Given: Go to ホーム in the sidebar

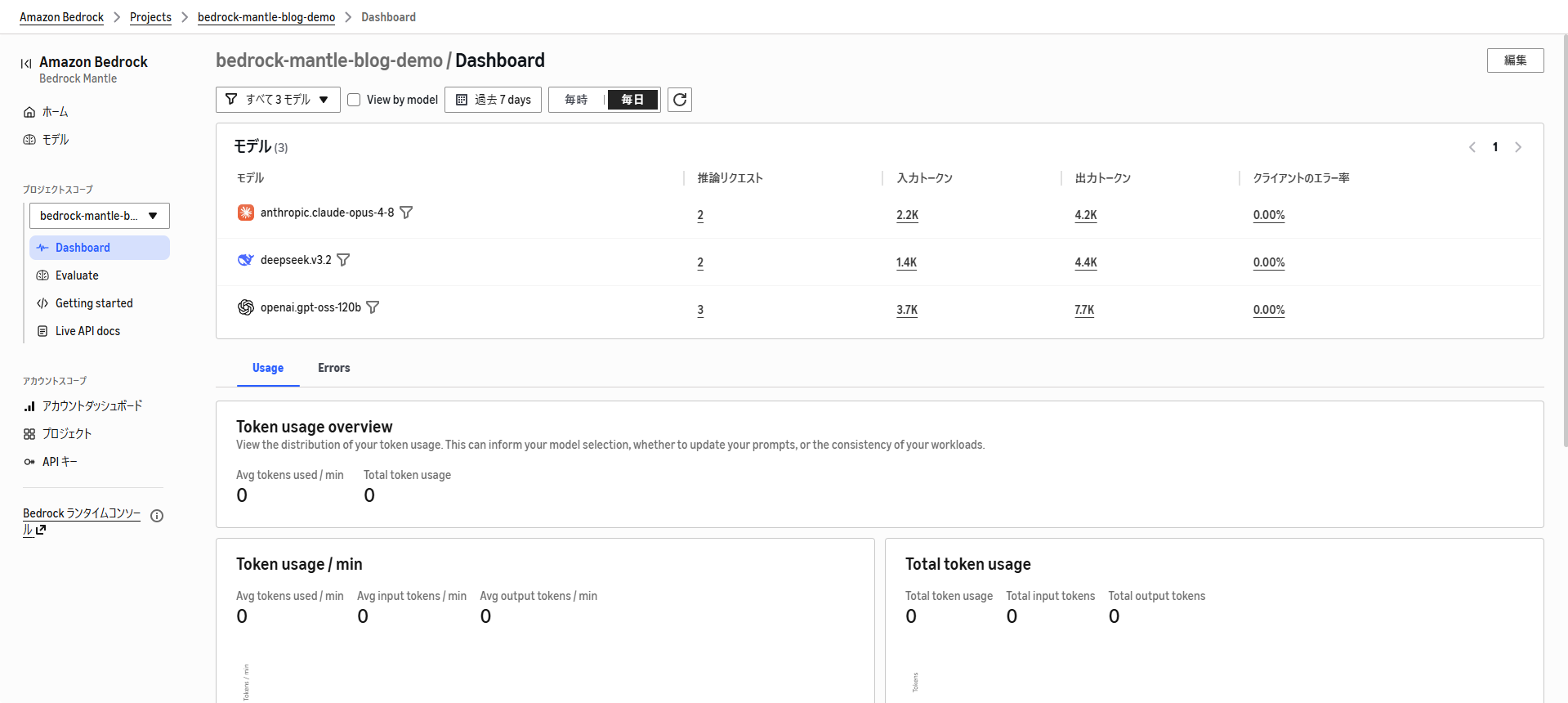Looking at the screenshot, I should point(55,112).
